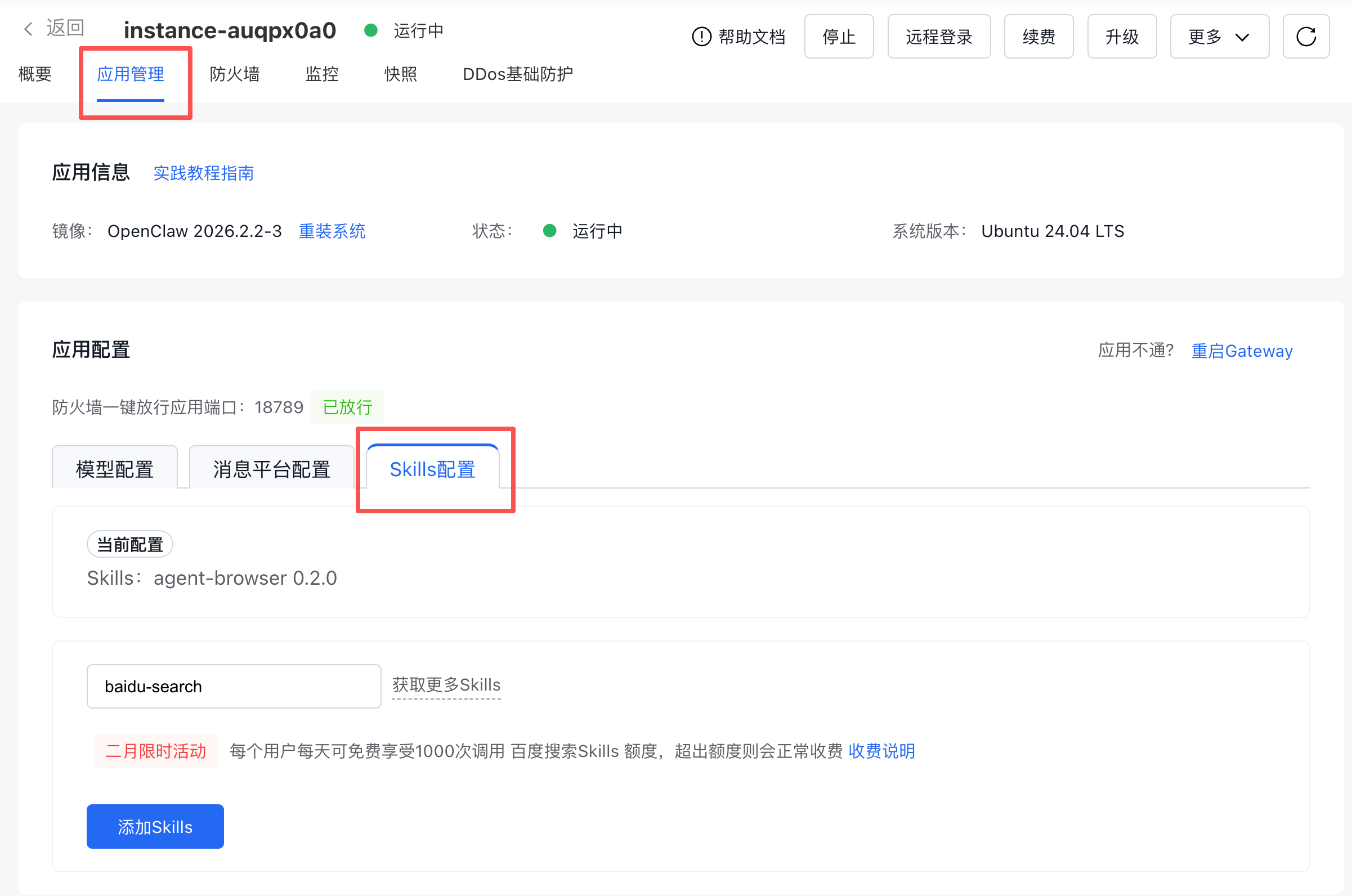Click the refresh icon button
The width and height of the screenshot is (1352, 896).
(1306, 37)
